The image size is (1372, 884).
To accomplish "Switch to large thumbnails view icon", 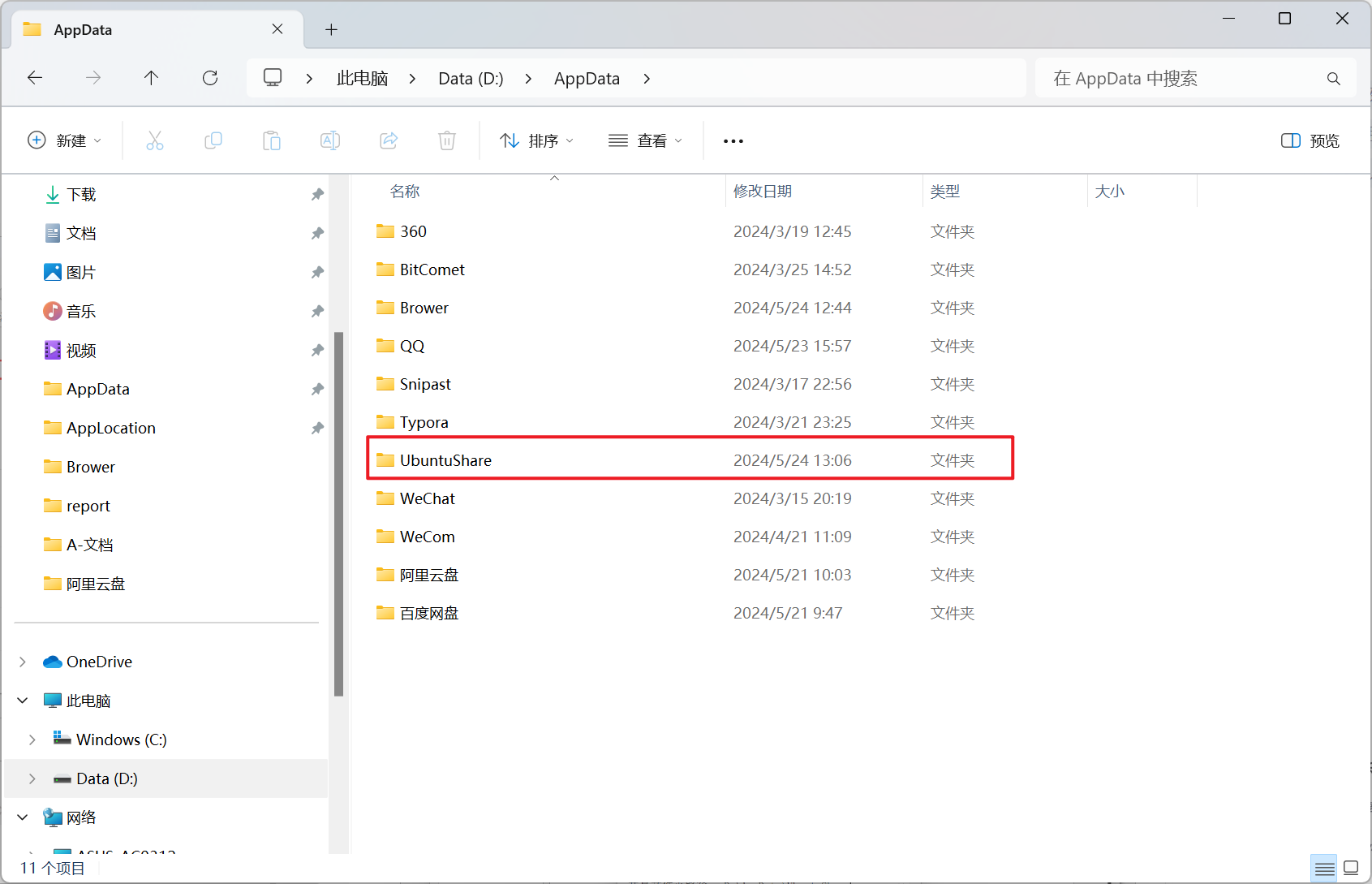I will point(1351,868).
